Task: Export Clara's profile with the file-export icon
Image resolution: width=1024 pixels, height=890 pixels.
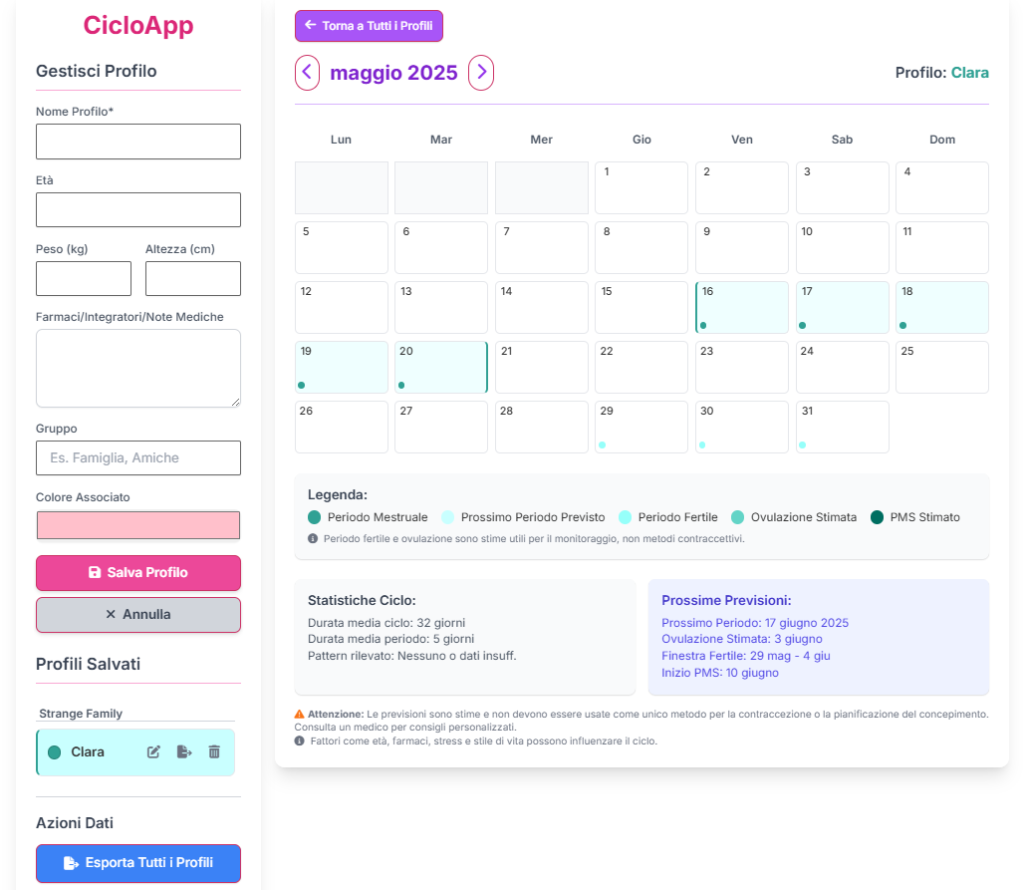Action: tap(184, 752)
